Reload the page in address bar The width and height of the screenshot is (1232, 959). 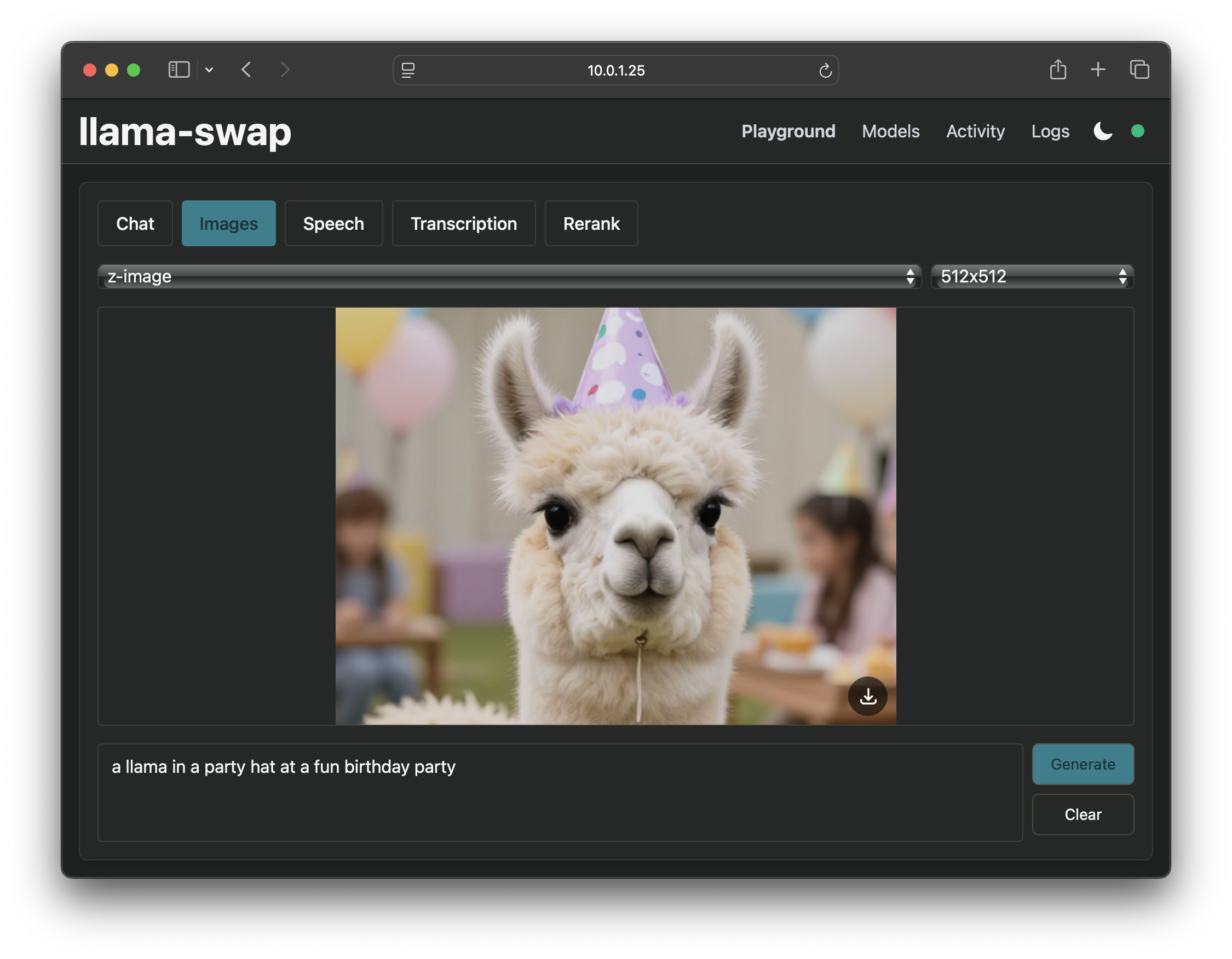[x=825, y=71]
